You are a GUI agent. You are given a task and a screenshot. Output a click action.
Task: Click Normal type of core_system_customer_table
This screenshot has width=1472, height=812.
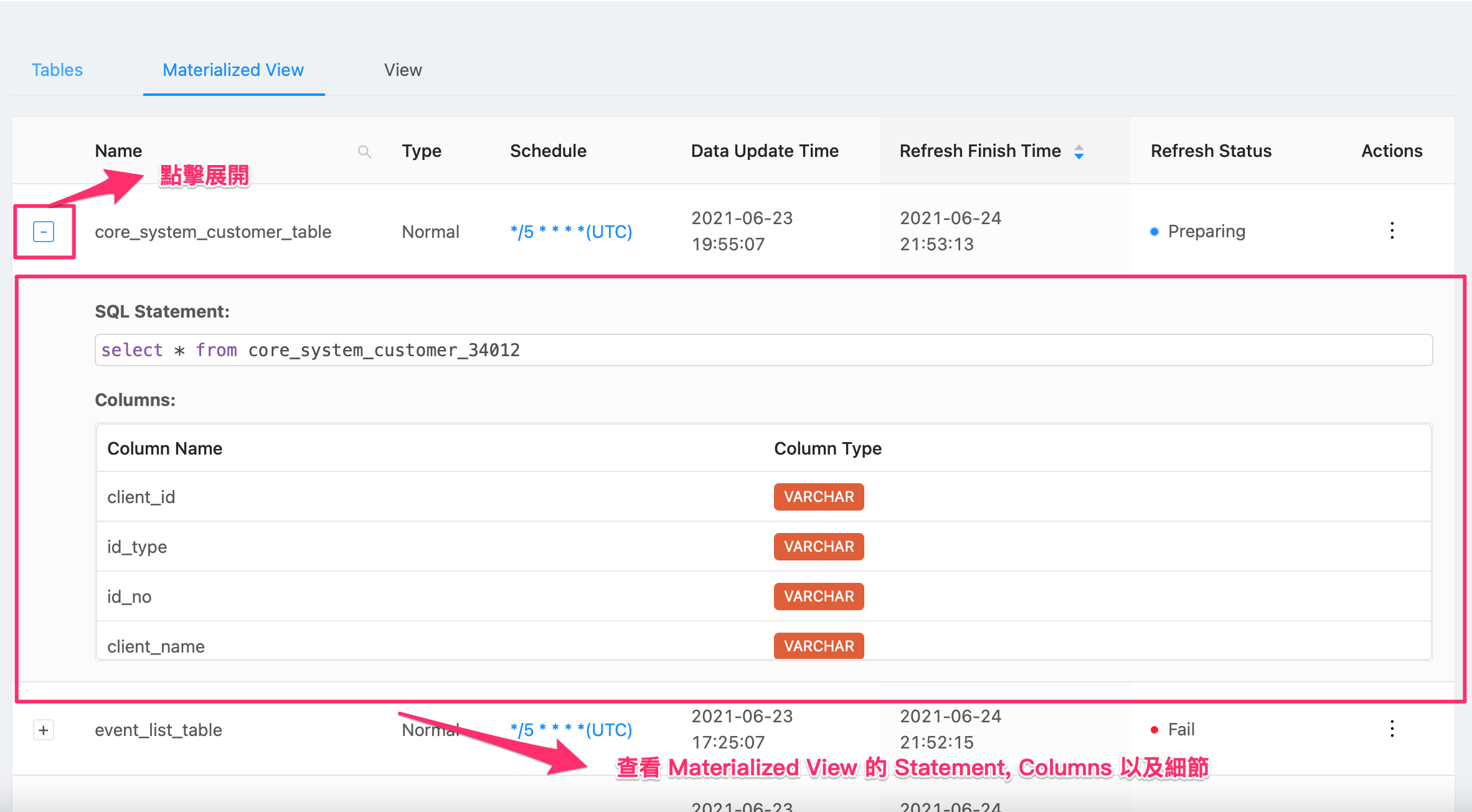430,232
